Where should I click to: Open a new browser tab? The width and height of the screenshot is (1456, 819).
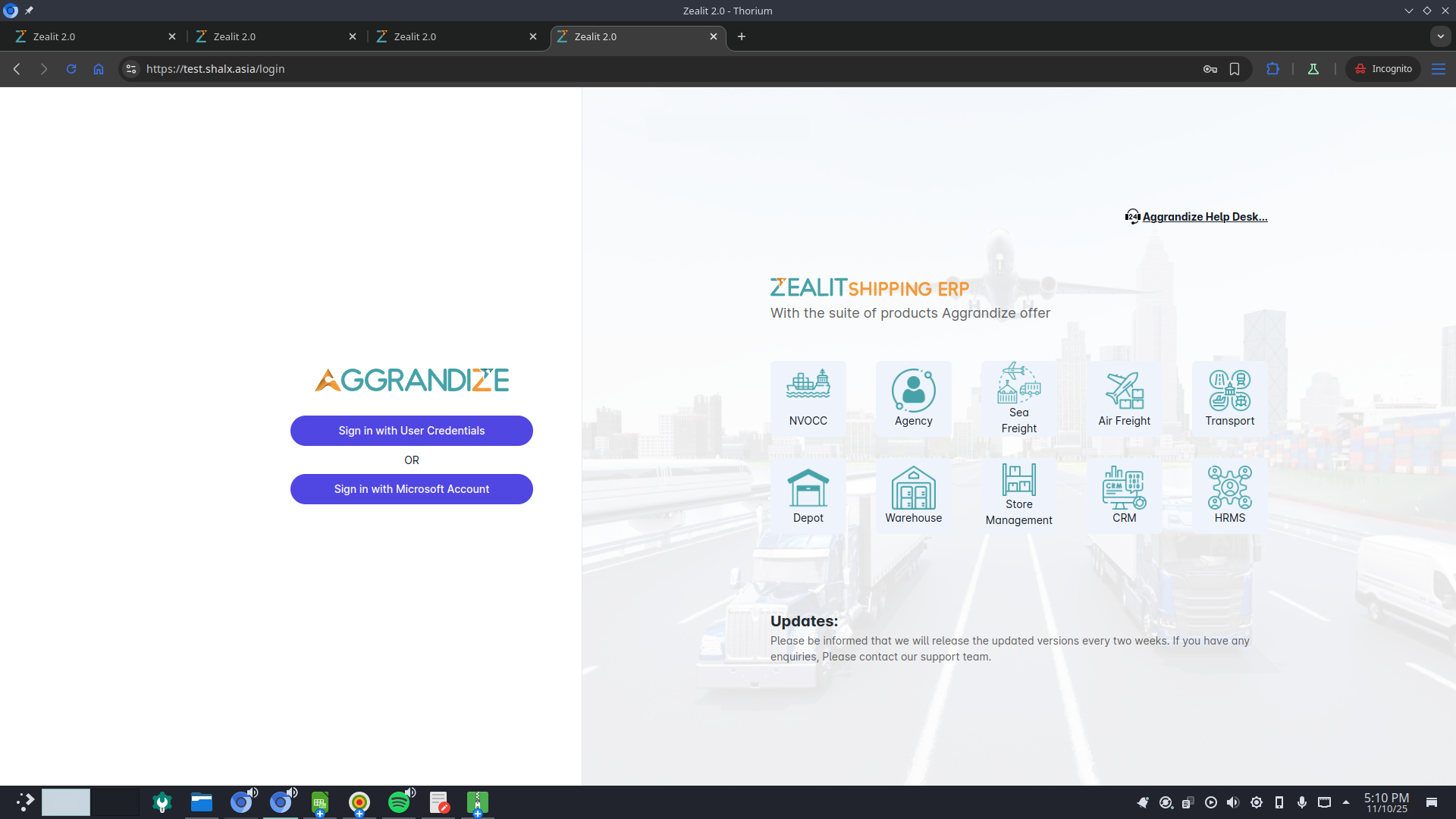[742, 36]
